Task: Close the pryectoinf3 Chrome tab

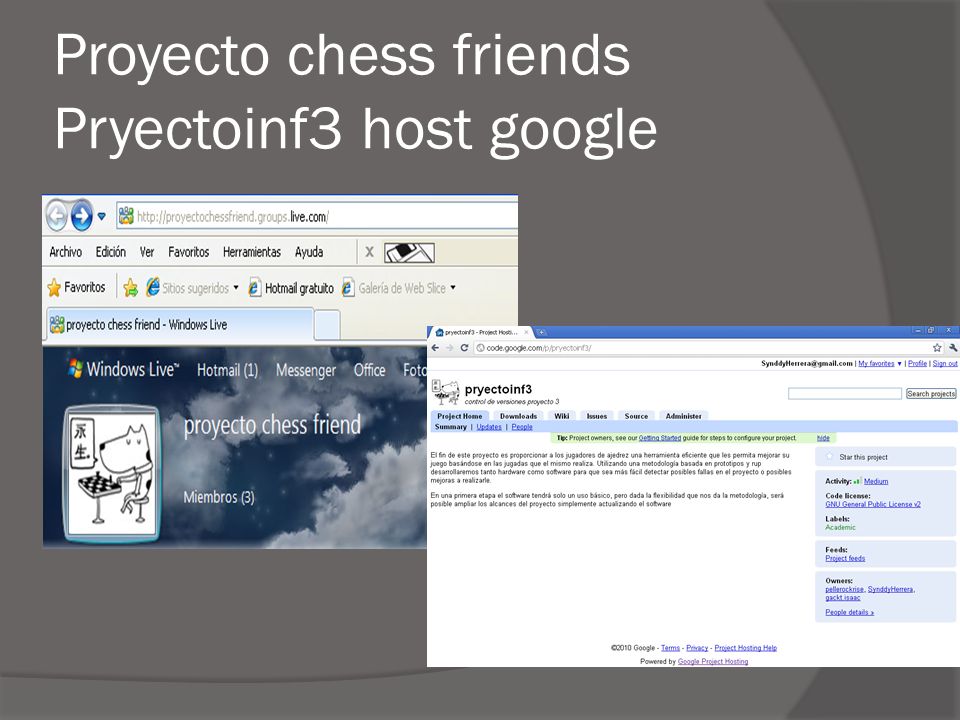Action: pyautogui.click(x=526, y=332)
